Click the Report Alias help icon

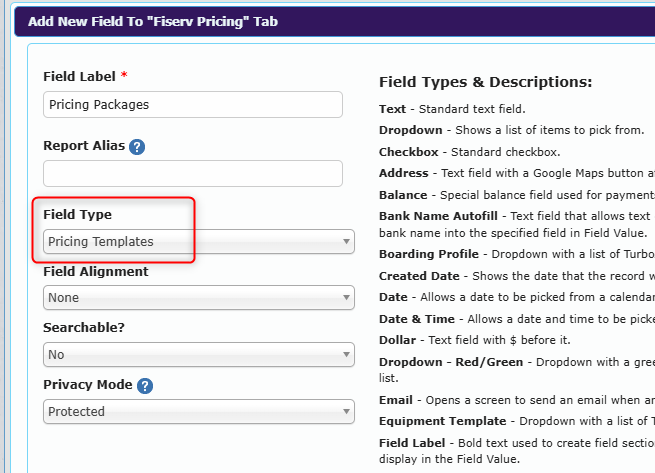point(138,146)
